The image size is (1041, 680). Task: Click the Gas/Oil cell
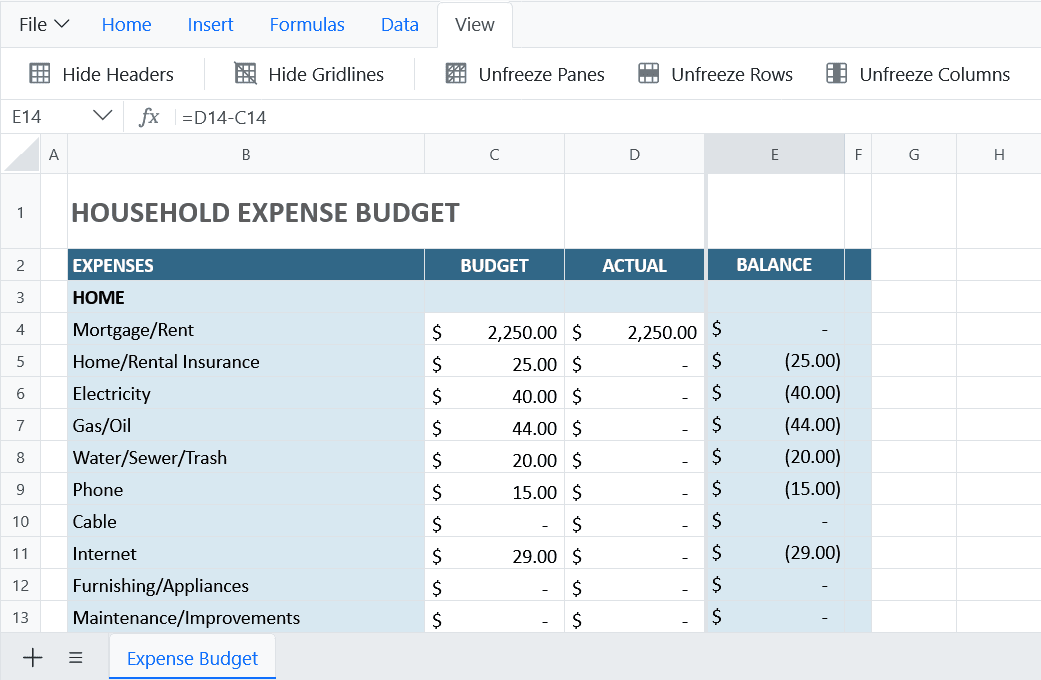246,425
